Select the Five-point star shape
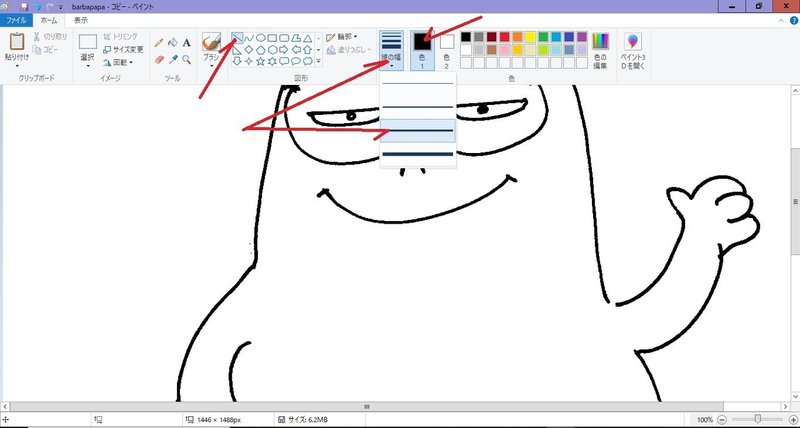 261,61
